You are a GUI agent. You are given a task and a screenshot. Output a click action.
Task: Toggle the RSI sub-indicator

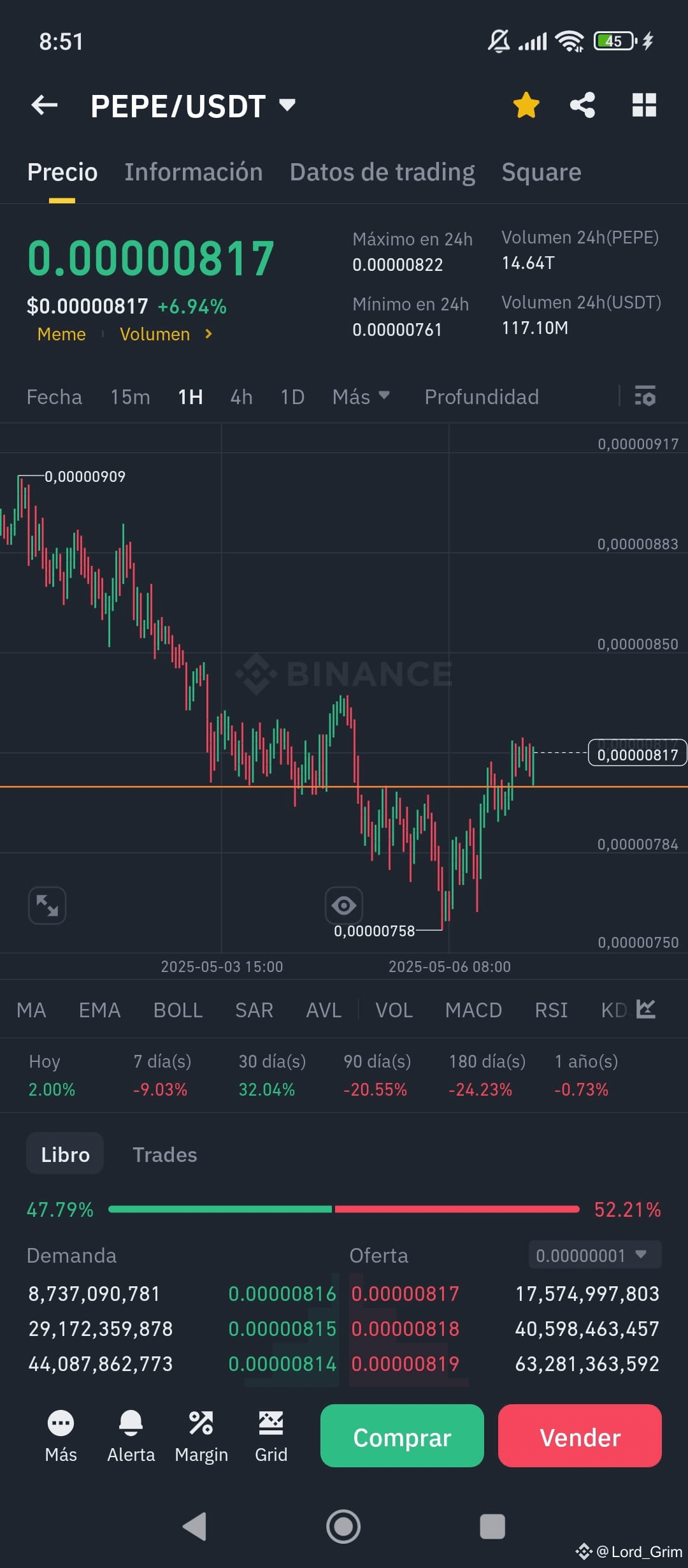pos(551,1010)
